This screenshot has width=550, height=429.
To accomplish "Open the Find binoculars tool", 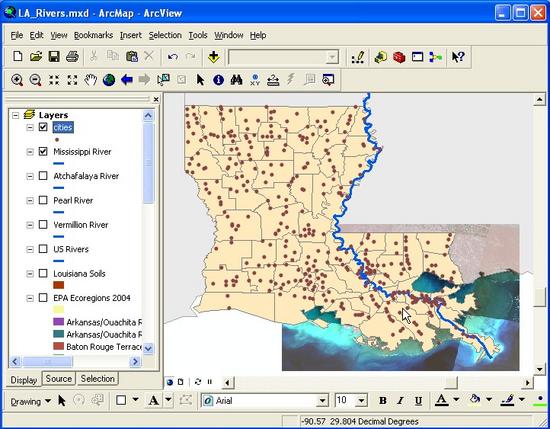I will [236, 80].
